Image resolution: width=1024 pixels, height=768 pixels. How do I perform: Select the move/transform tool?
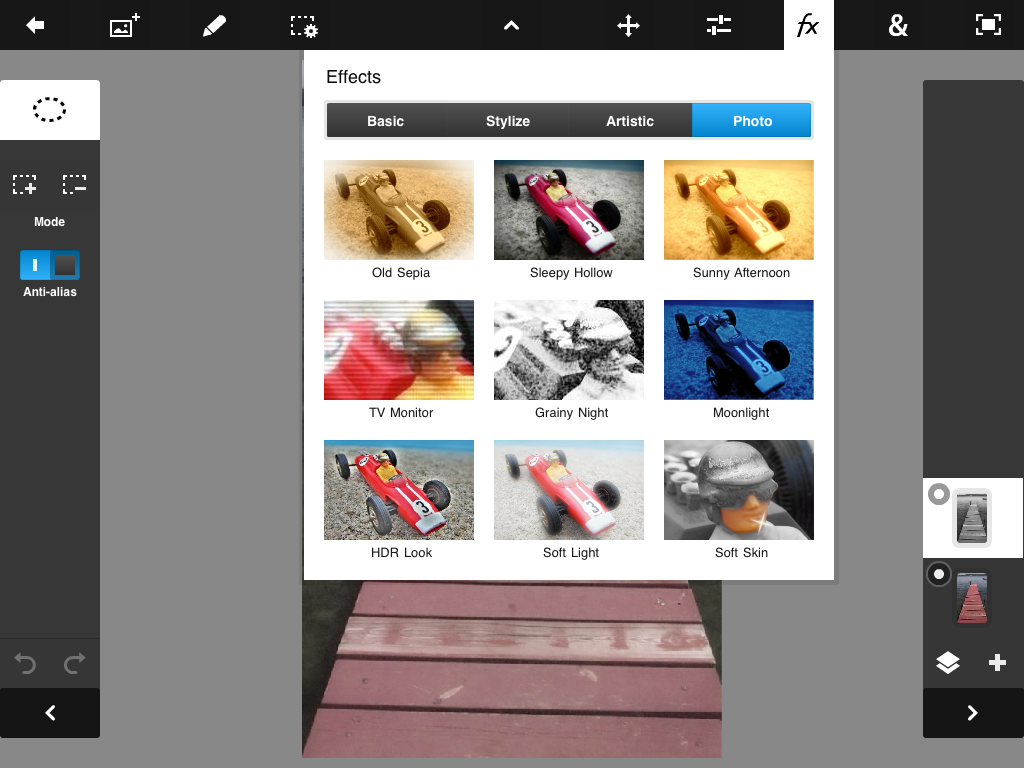628,26
